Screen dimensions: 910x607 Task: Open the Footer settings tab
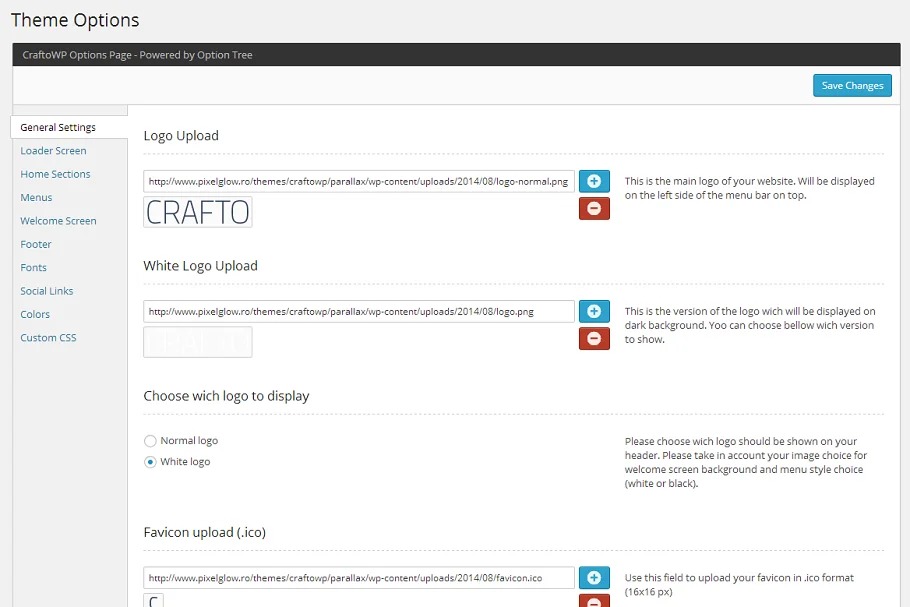[36, 244]
